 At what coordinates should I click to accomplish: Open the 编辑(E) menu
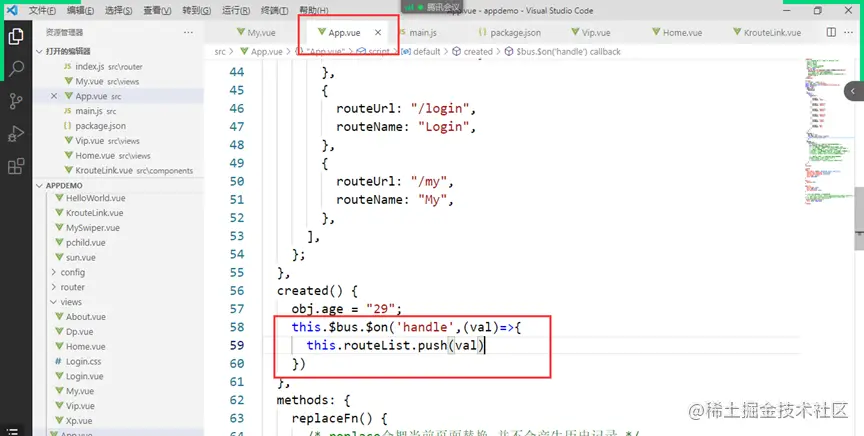pyautogui.click(x=80, y=10)
